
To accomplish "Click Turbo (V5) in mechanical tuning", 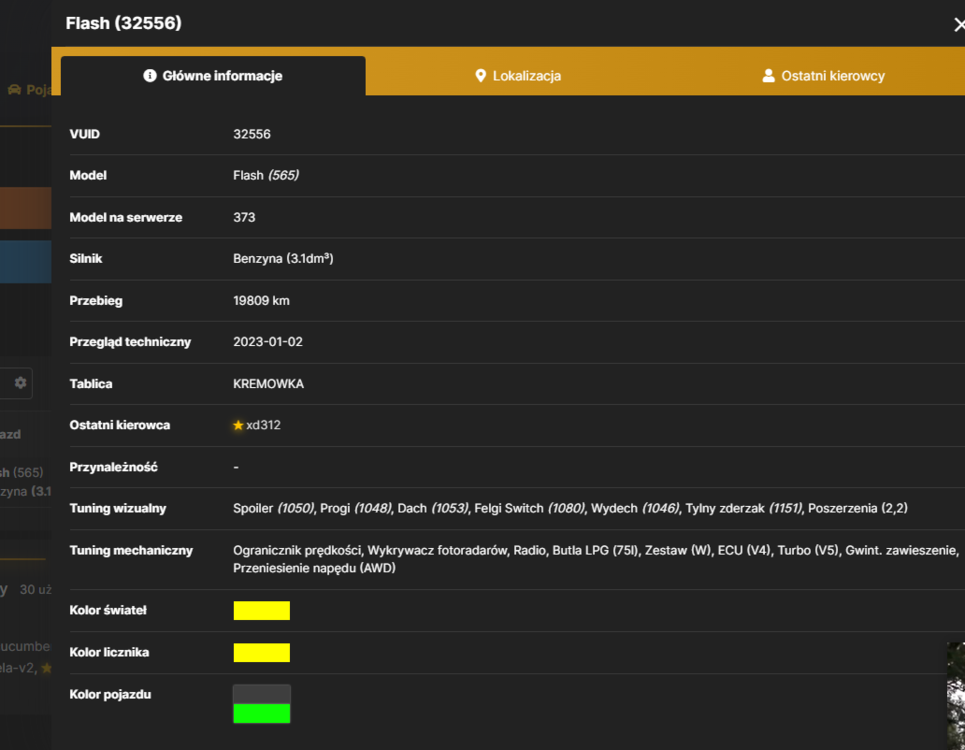I will (x=808, y=550).
